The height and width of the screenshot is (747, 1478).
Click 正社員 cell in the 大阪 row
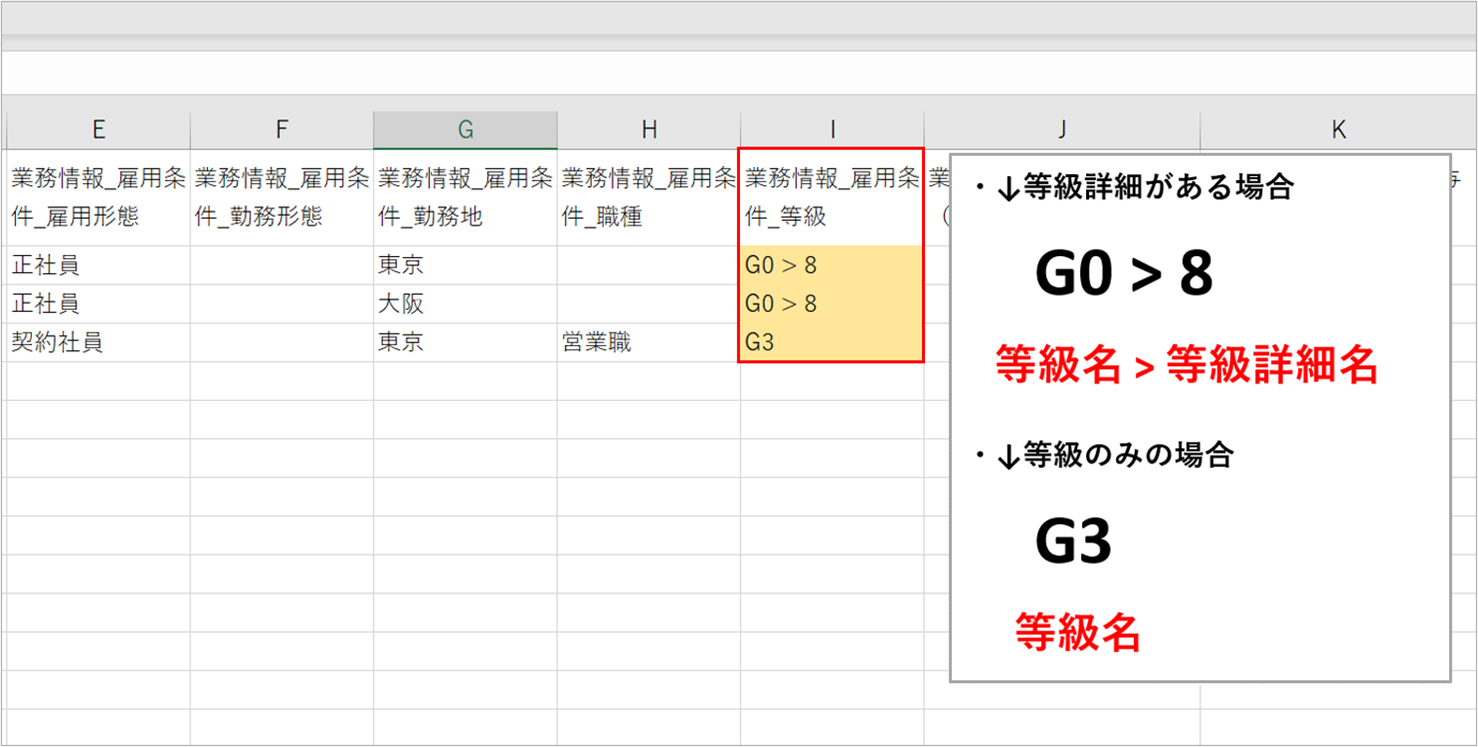coord(98,304)
